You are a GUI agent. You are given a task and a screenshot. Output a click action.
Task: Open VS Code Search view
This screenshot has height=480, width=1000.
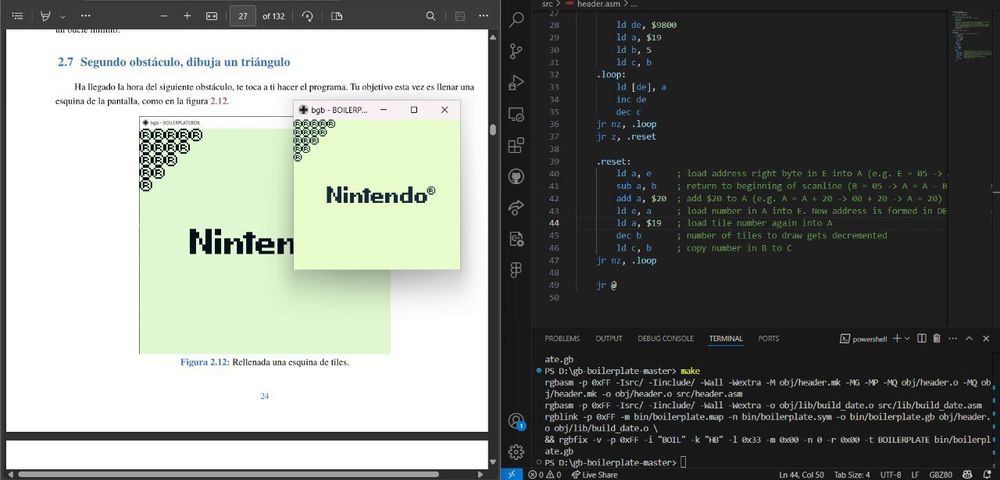pyautogui.click(x=516, y=19)
